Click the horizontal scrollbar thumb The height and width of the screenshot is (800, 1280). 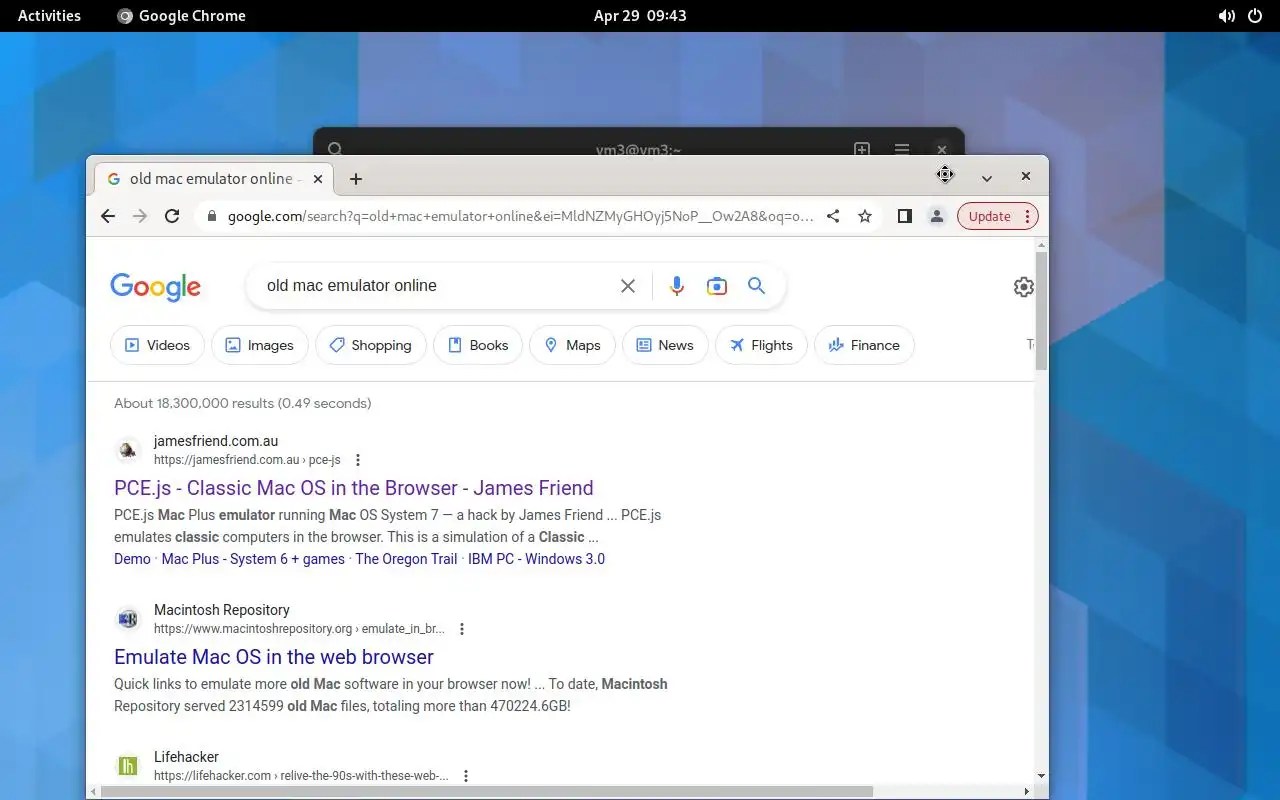[x=487, y=792]
